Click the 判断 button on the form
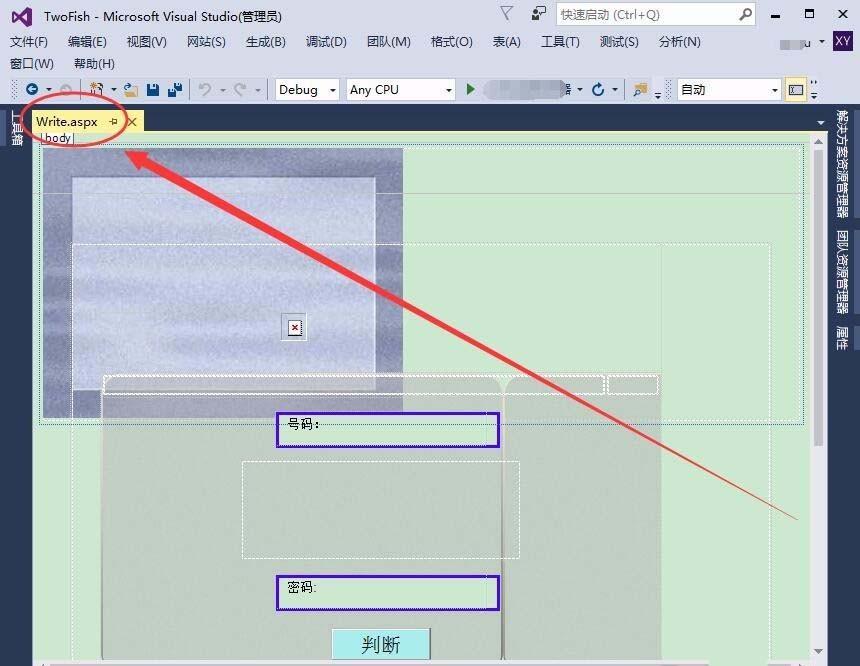Image resolution: width=860 pixels, height=666 pixels. click(380, 644)
